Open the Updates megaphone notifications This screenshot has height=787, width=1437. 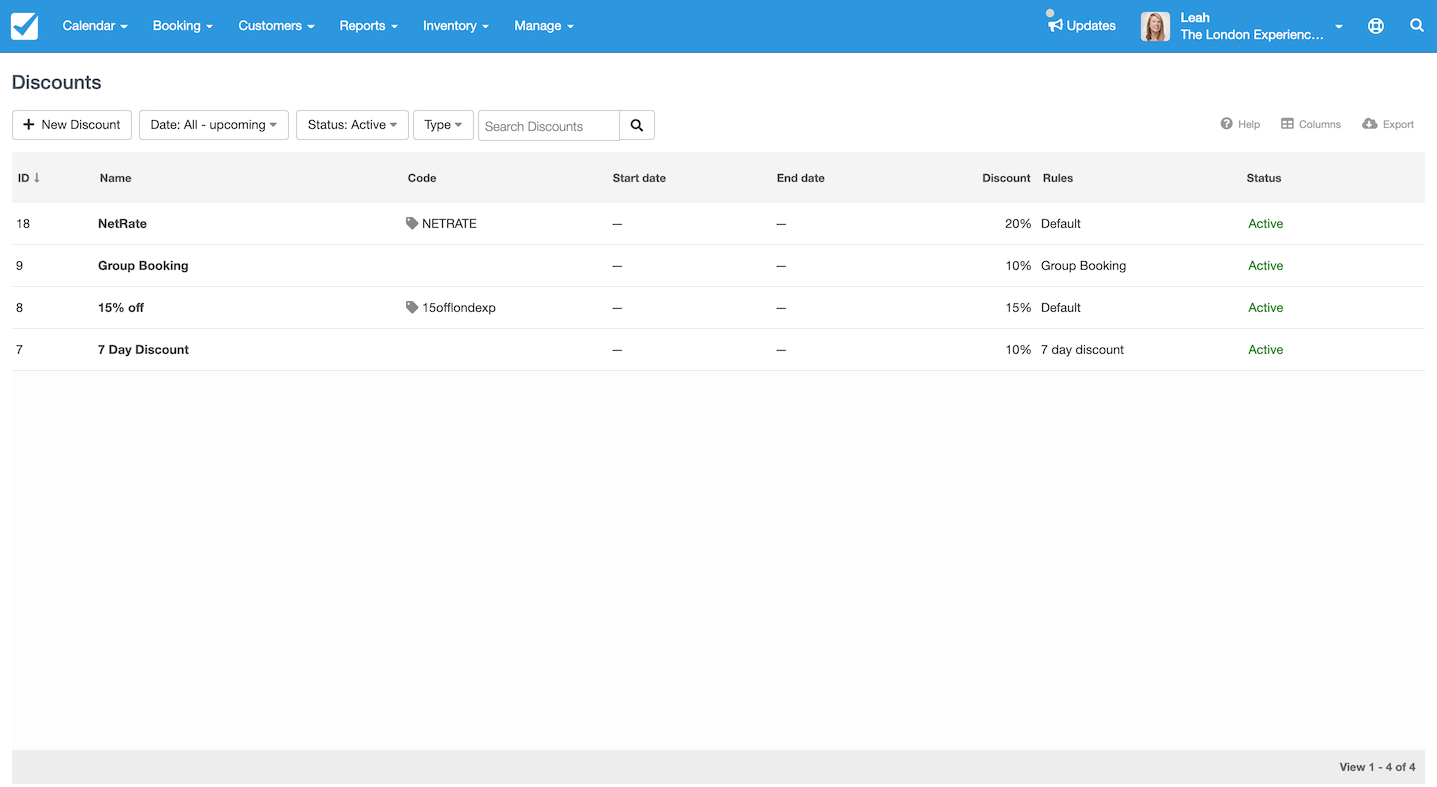[1082, 26]
